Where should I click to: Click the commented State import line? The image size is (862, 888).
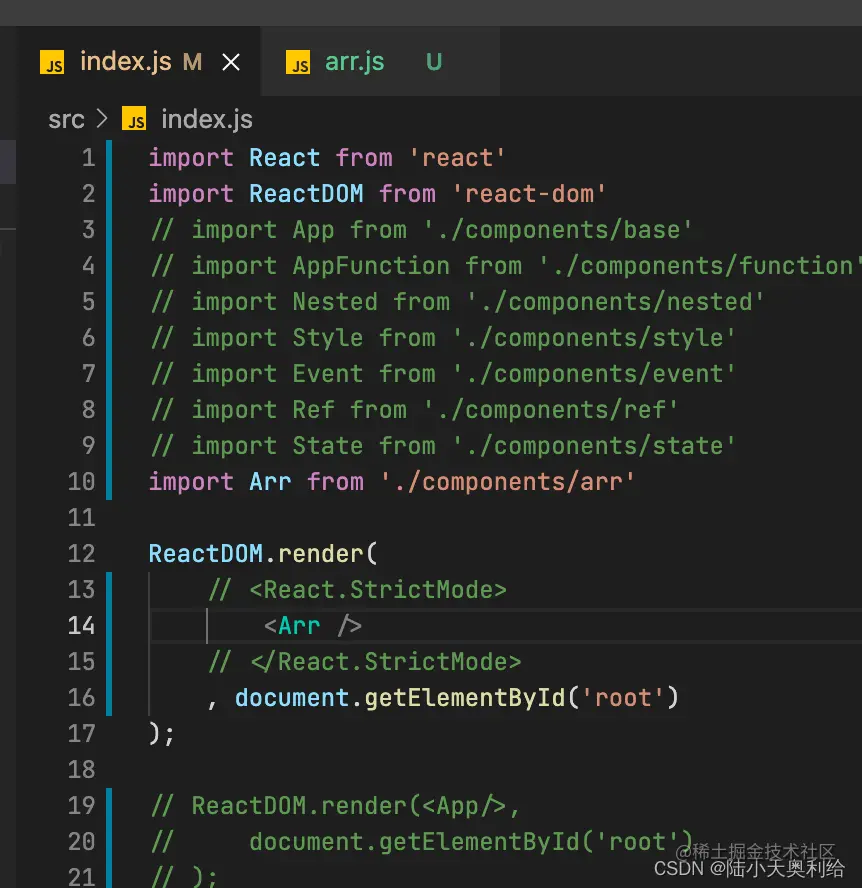[x=443, y=446]
